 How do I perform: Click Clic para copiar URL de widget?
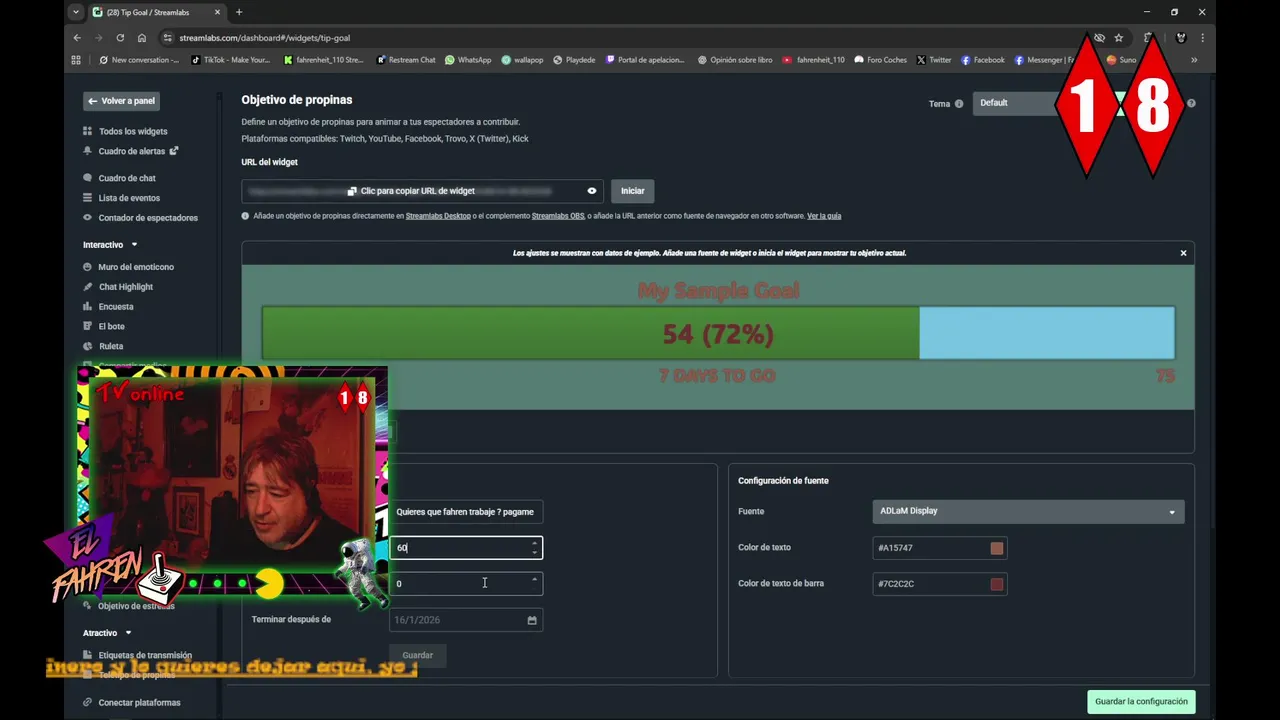click(417, 191)
